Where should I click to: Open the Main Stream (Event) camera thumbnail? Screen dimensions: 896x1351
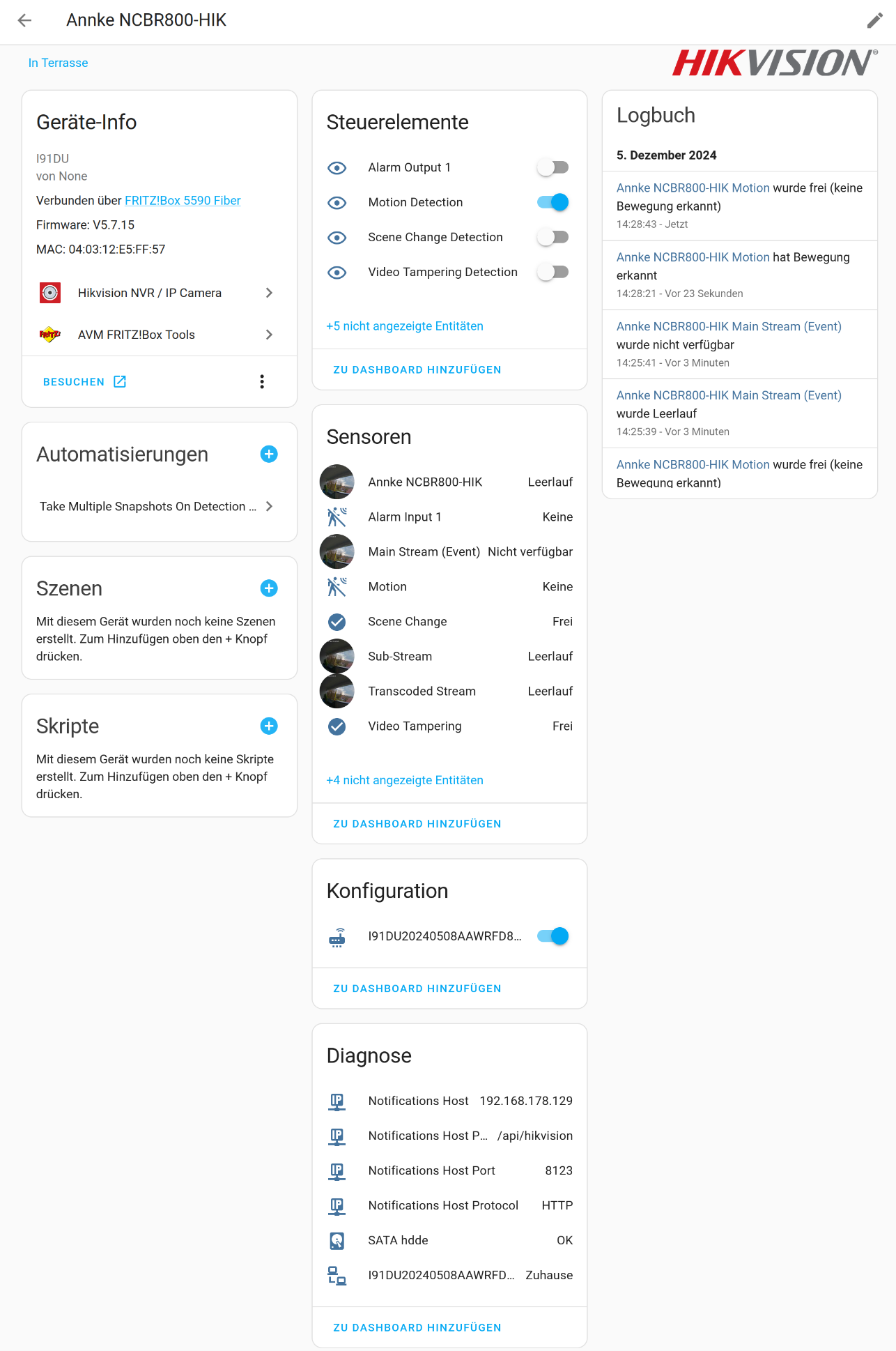pos(337,551)
